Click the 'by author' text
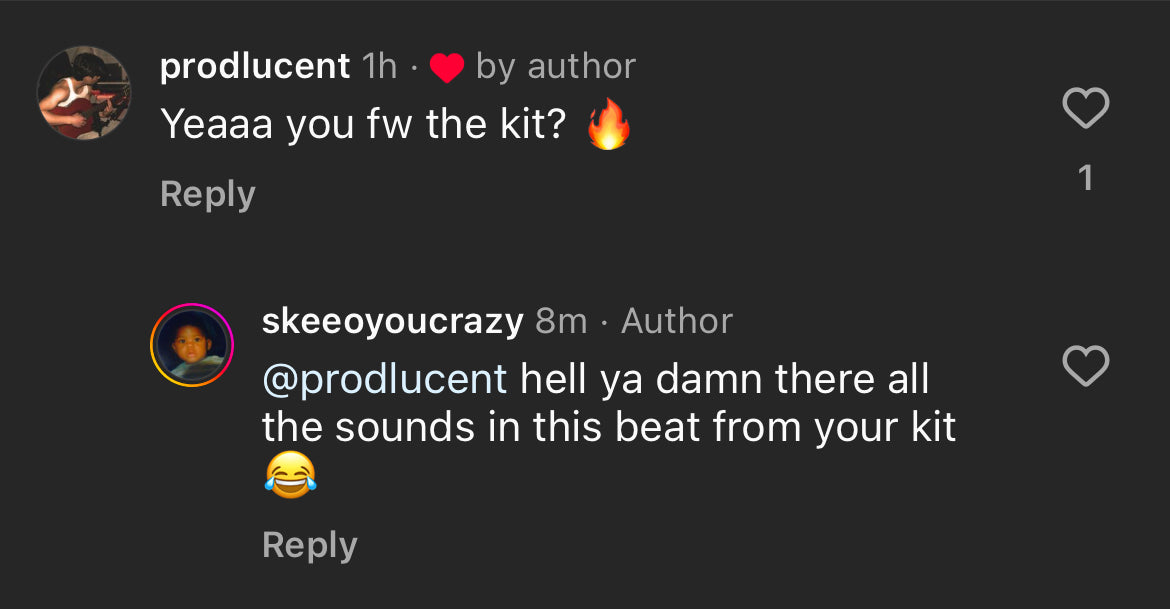This screenshot has width=1170, height=609. pos(555,67)
